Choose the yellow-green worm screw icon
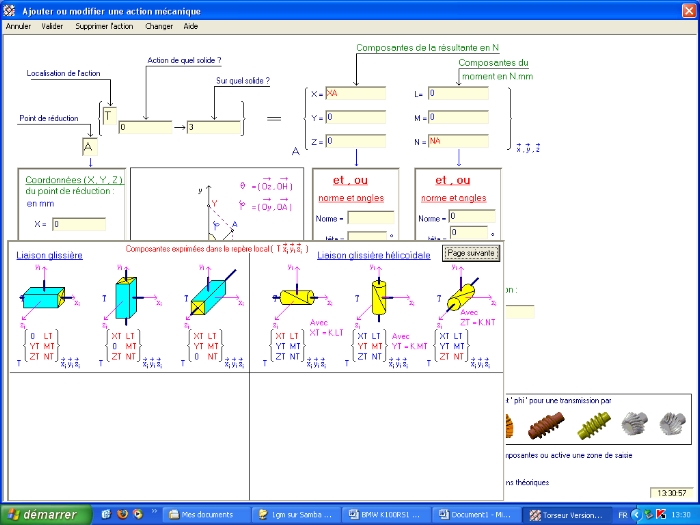The image size is (700, 525). (593, 425)
